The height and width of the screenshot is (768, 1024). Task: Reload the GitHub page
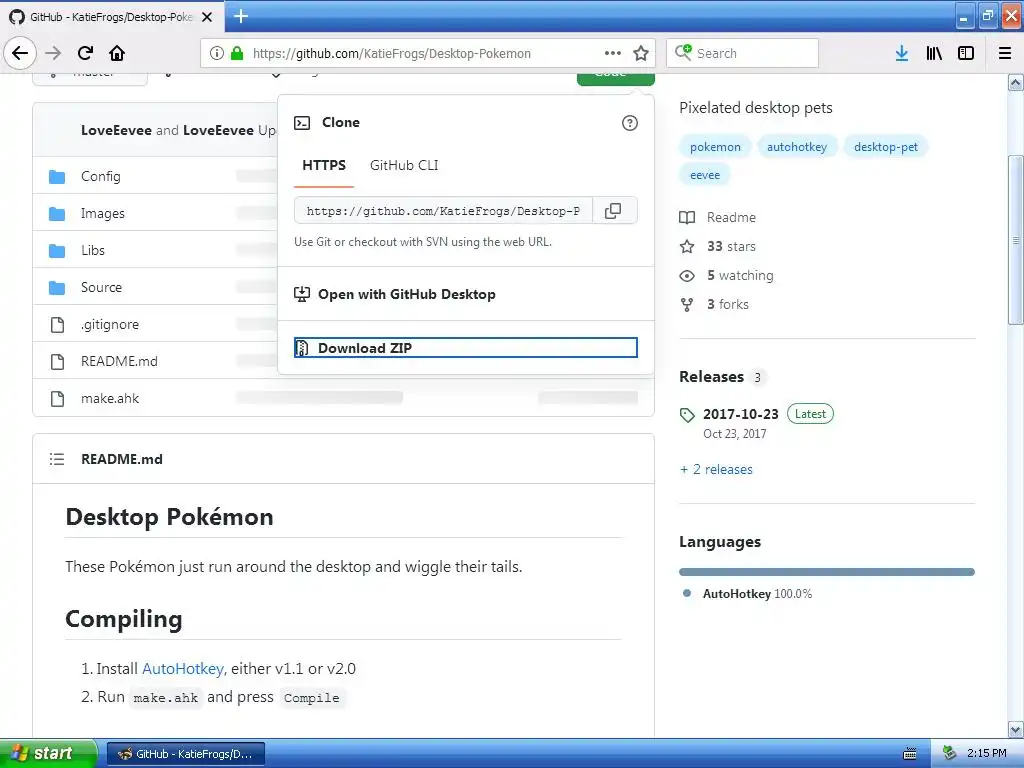[86, 53]
